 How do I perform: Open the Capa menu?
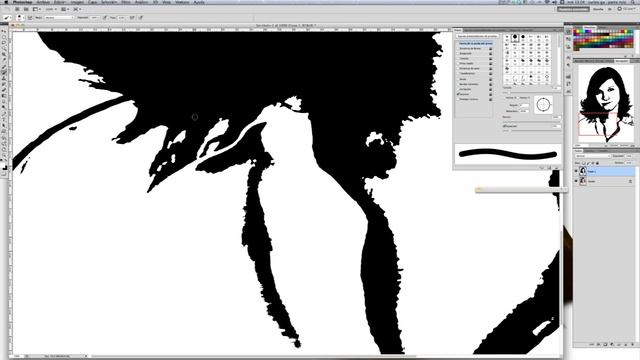pos(93,2)
